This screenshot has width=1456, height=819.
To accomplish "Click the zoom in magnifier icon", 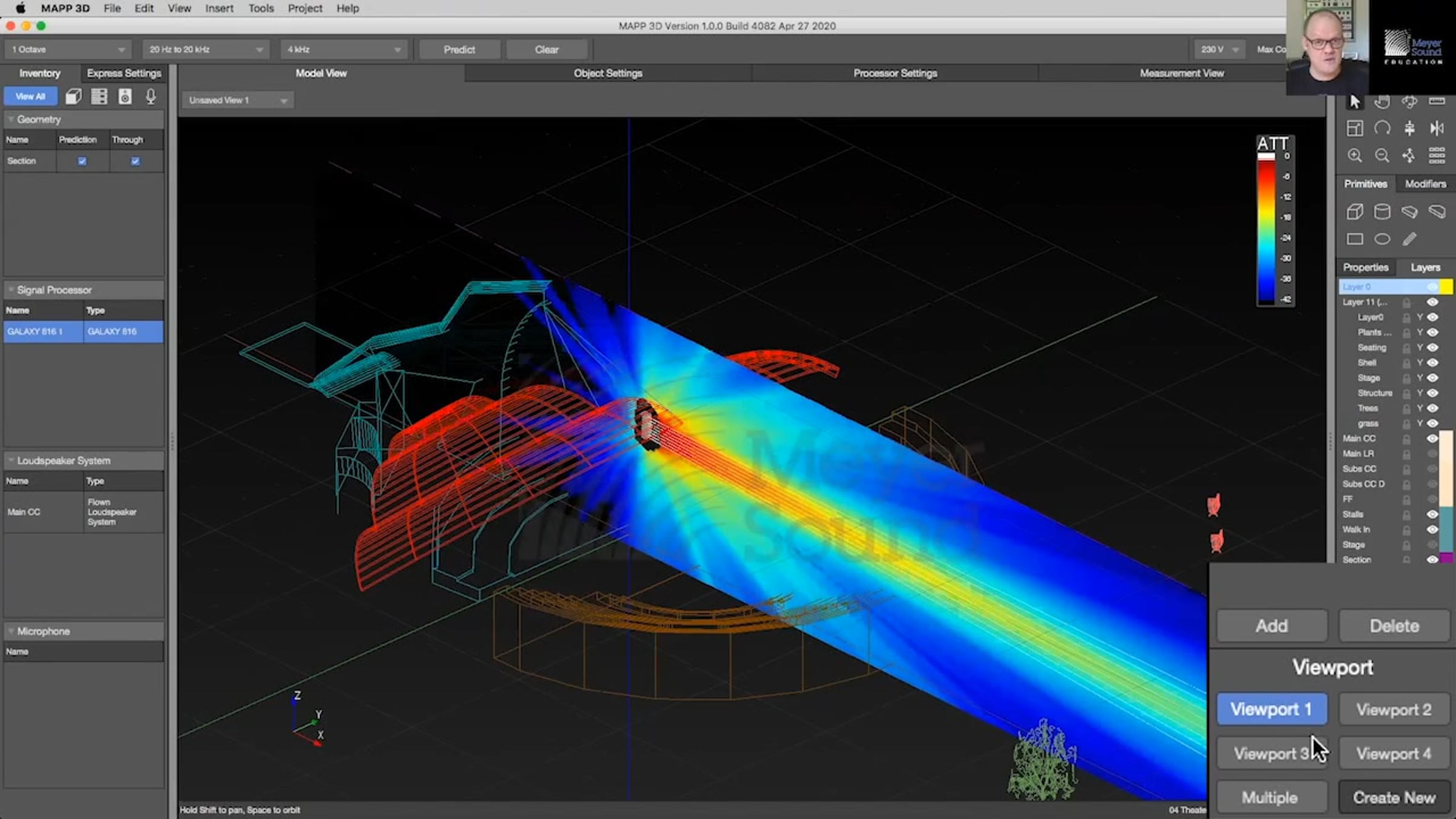I will point(1355,155).
